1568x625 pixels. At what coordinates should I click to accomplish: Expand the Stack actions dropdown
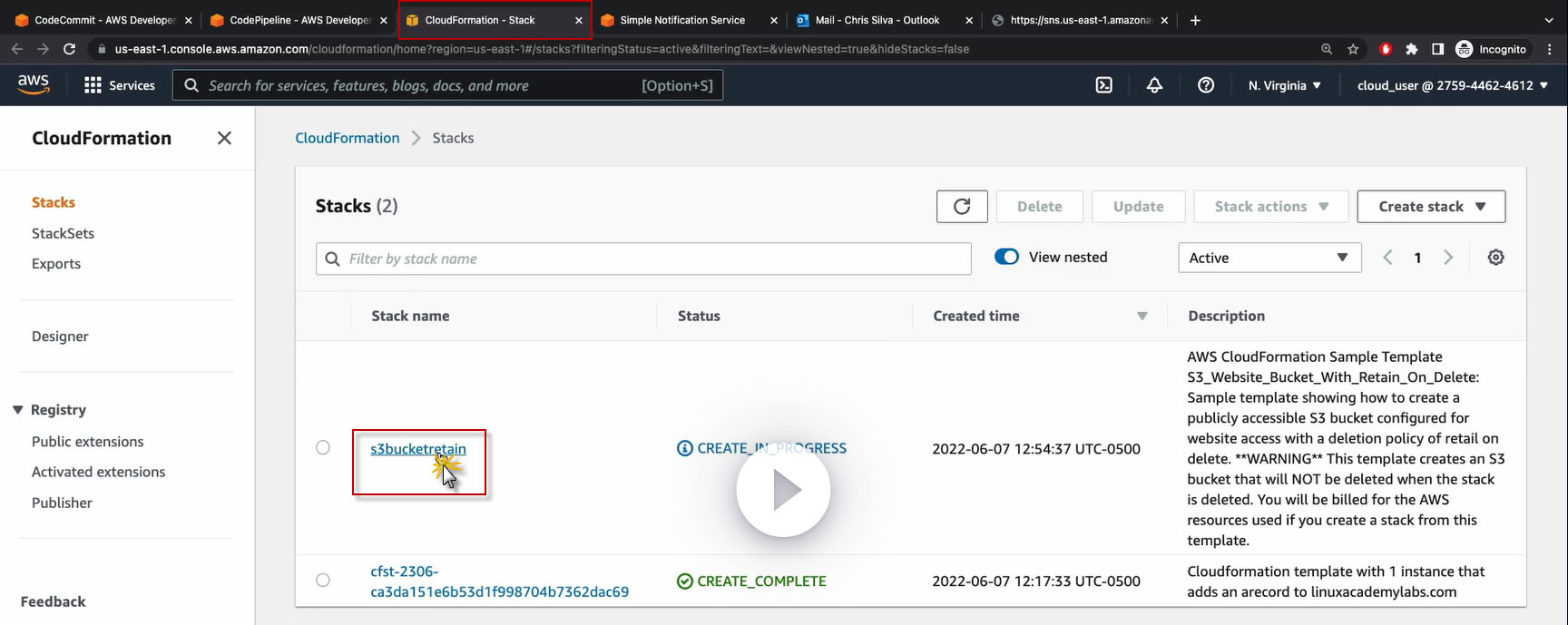click(1271, 206)
